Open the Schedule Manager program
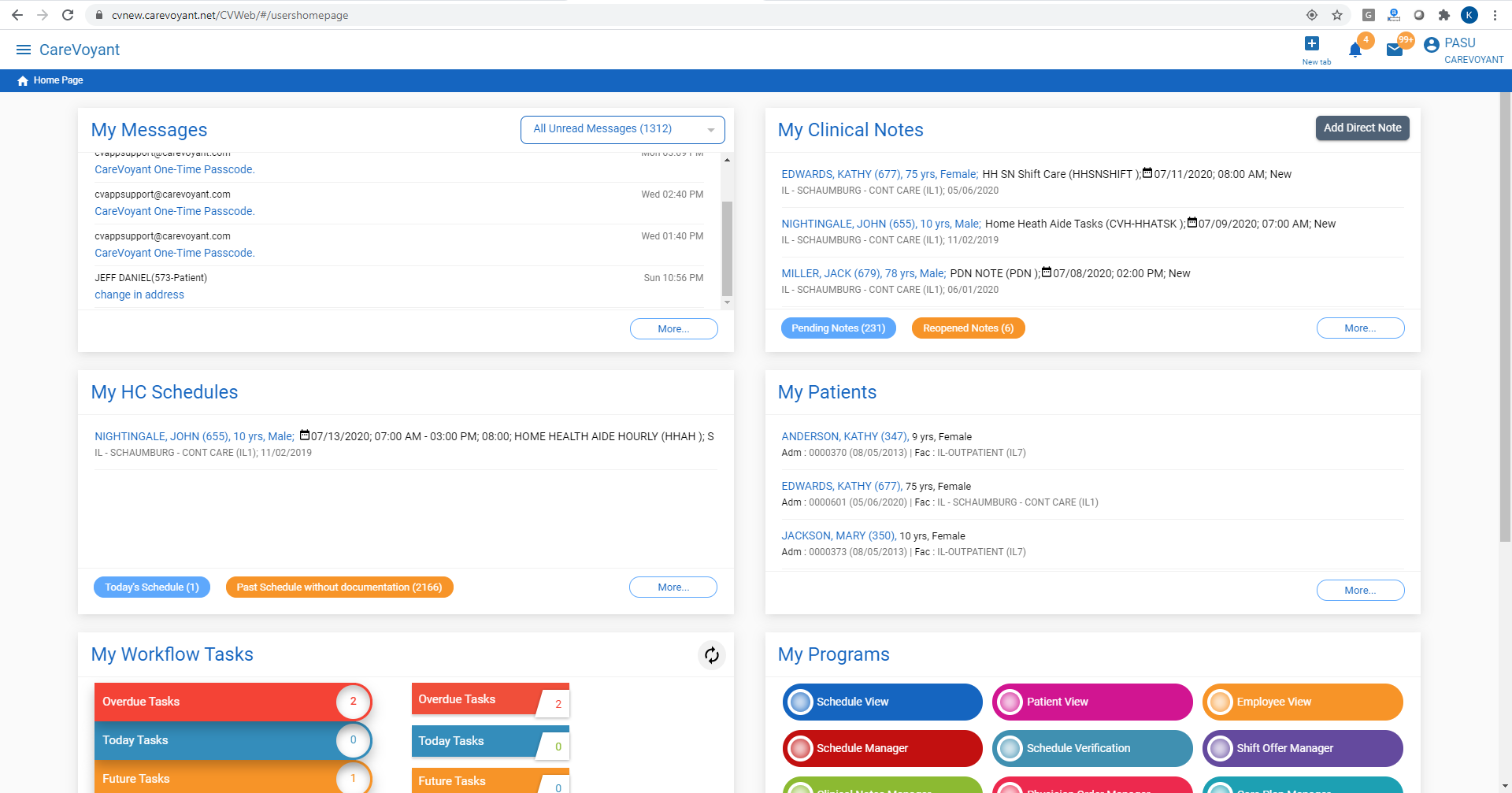 pos(882,748)
